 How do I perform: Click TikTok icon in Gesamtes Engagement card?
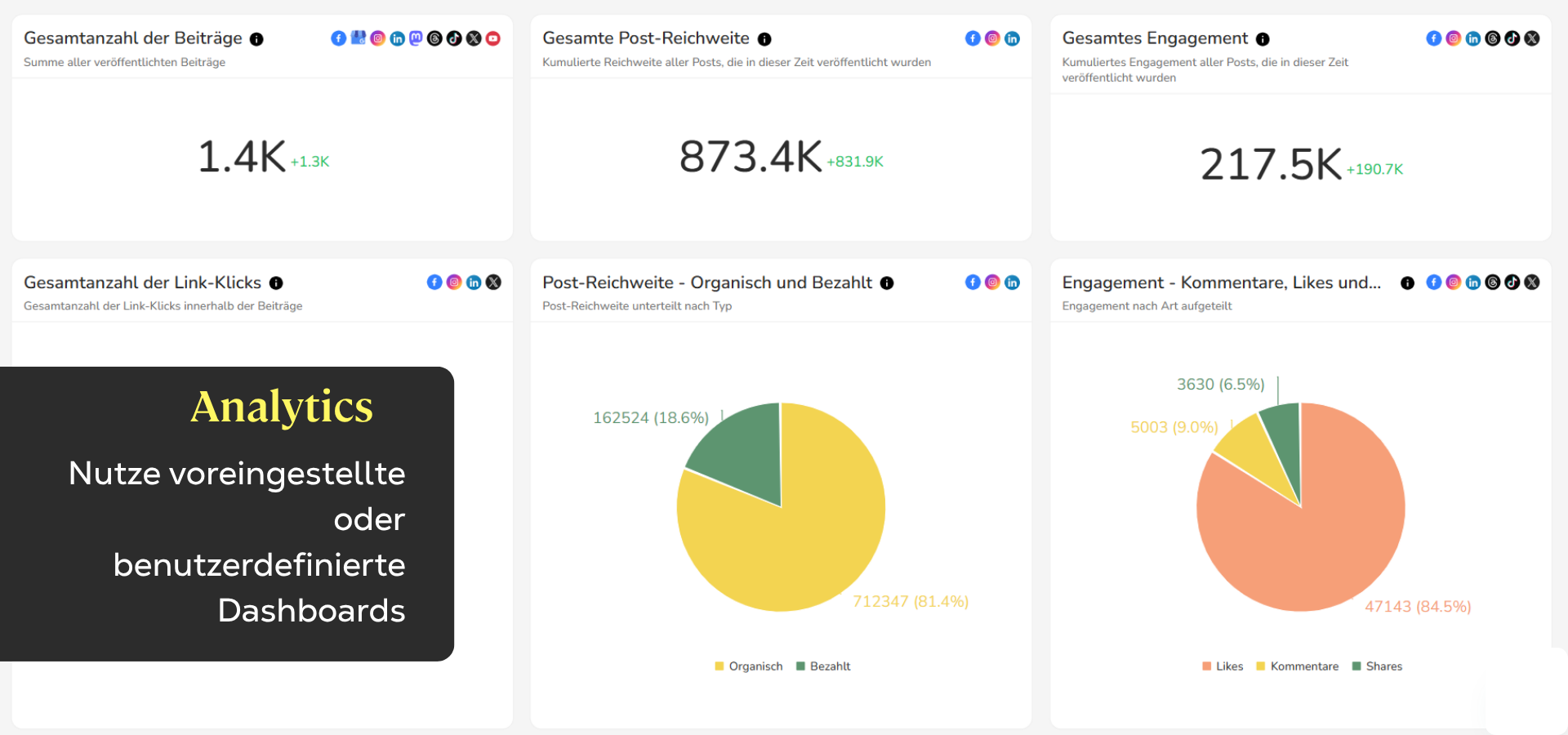(1512, 38)
